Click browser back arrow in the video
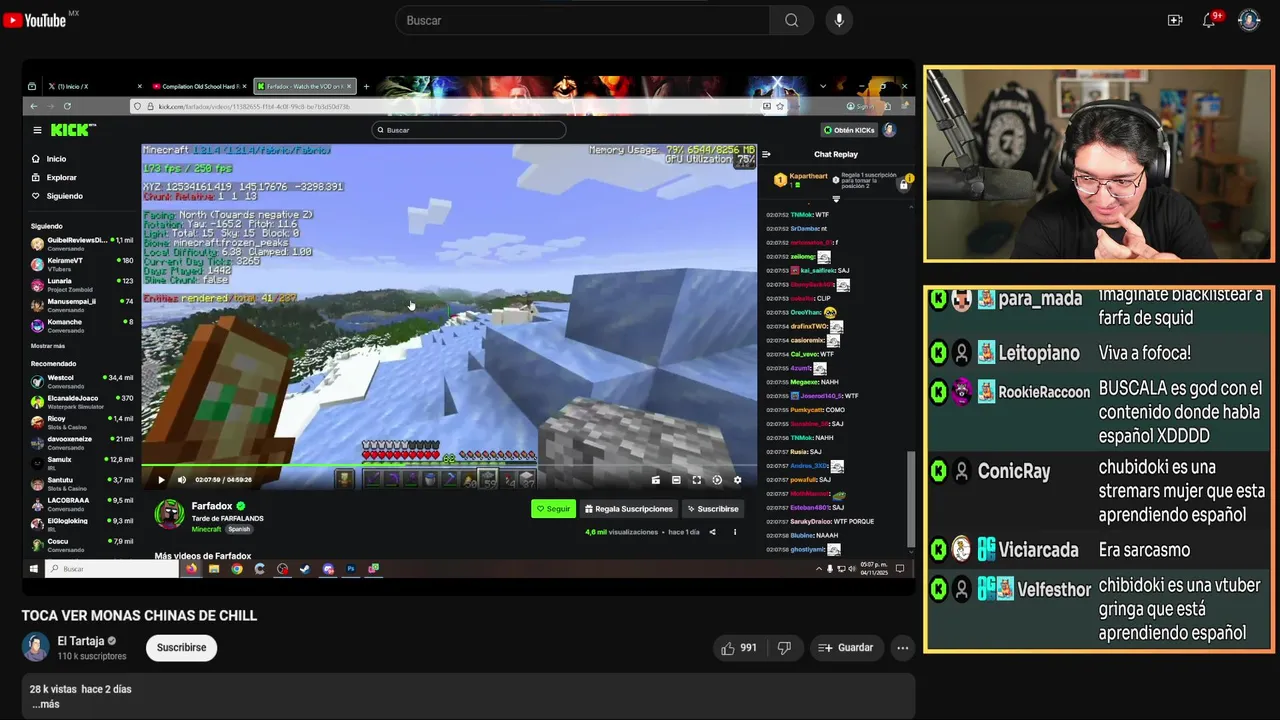 pos(34,106)
